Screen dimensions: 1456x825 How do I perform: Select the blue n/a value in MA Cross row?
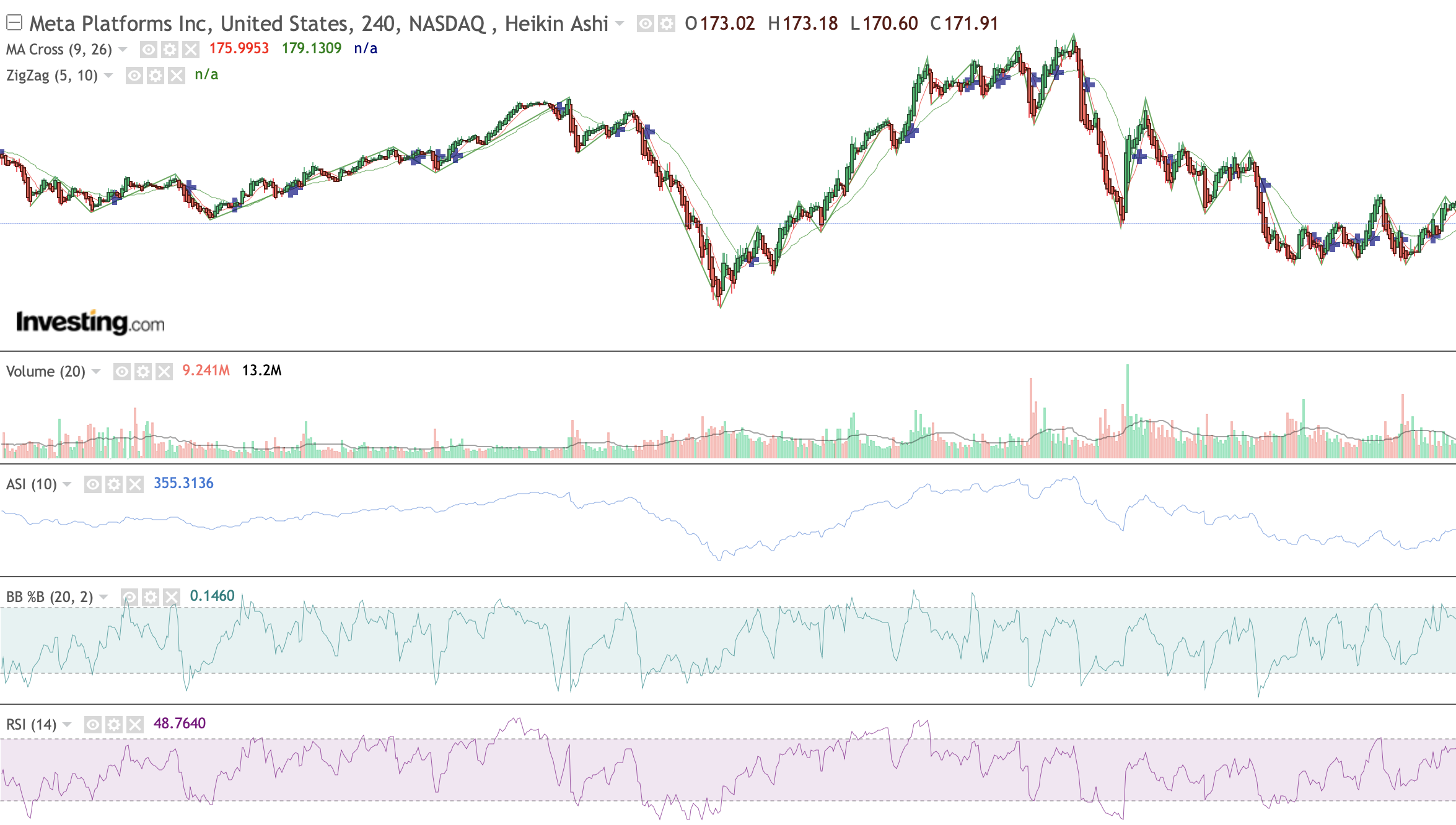click(366, 48)
